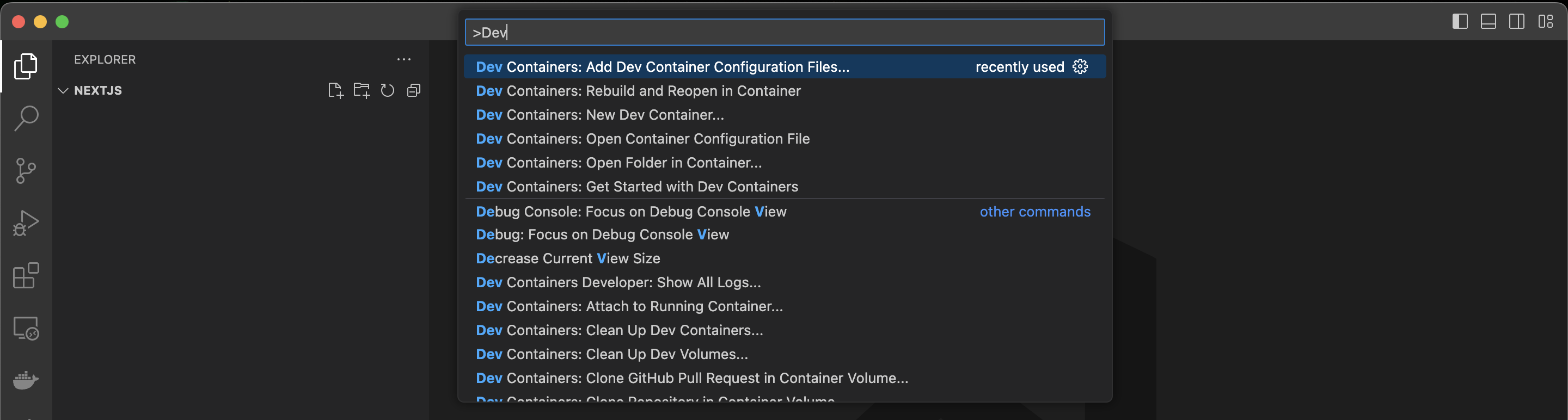Open the Search view in activity bar

click(26, 119)
